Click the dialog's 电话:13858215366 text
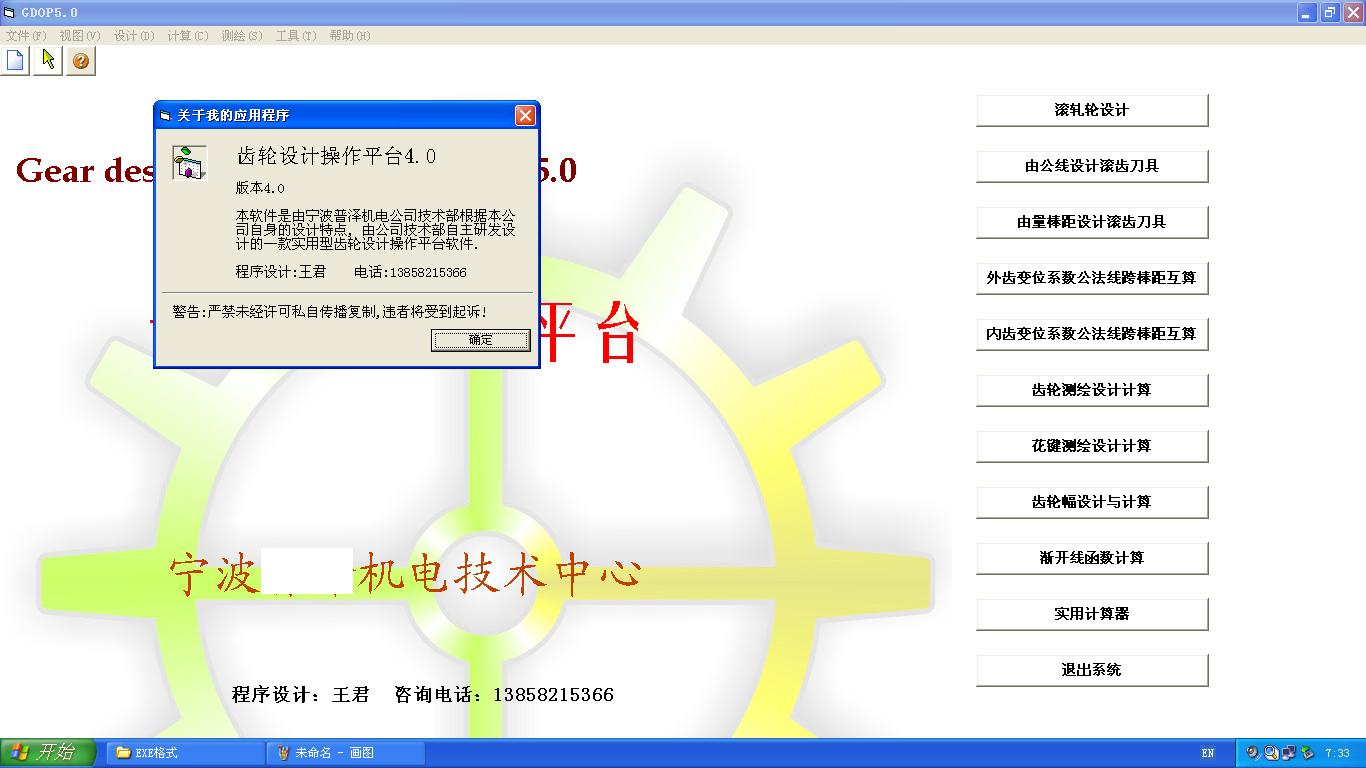1366x768 pixels. point(410,272)
